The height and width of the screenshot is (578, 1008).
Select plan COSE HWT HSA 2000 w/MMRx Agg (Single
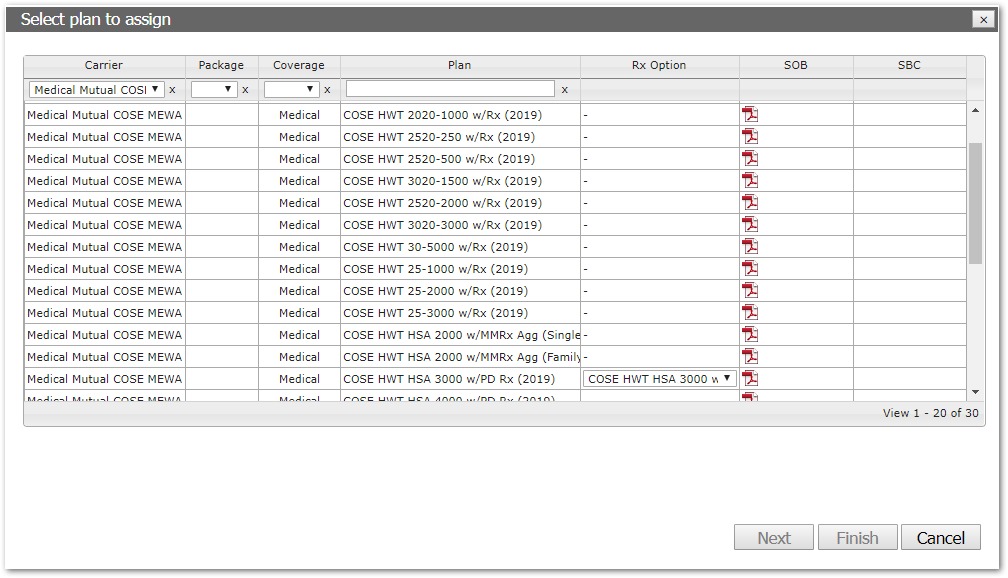click(x=462, y=335)
